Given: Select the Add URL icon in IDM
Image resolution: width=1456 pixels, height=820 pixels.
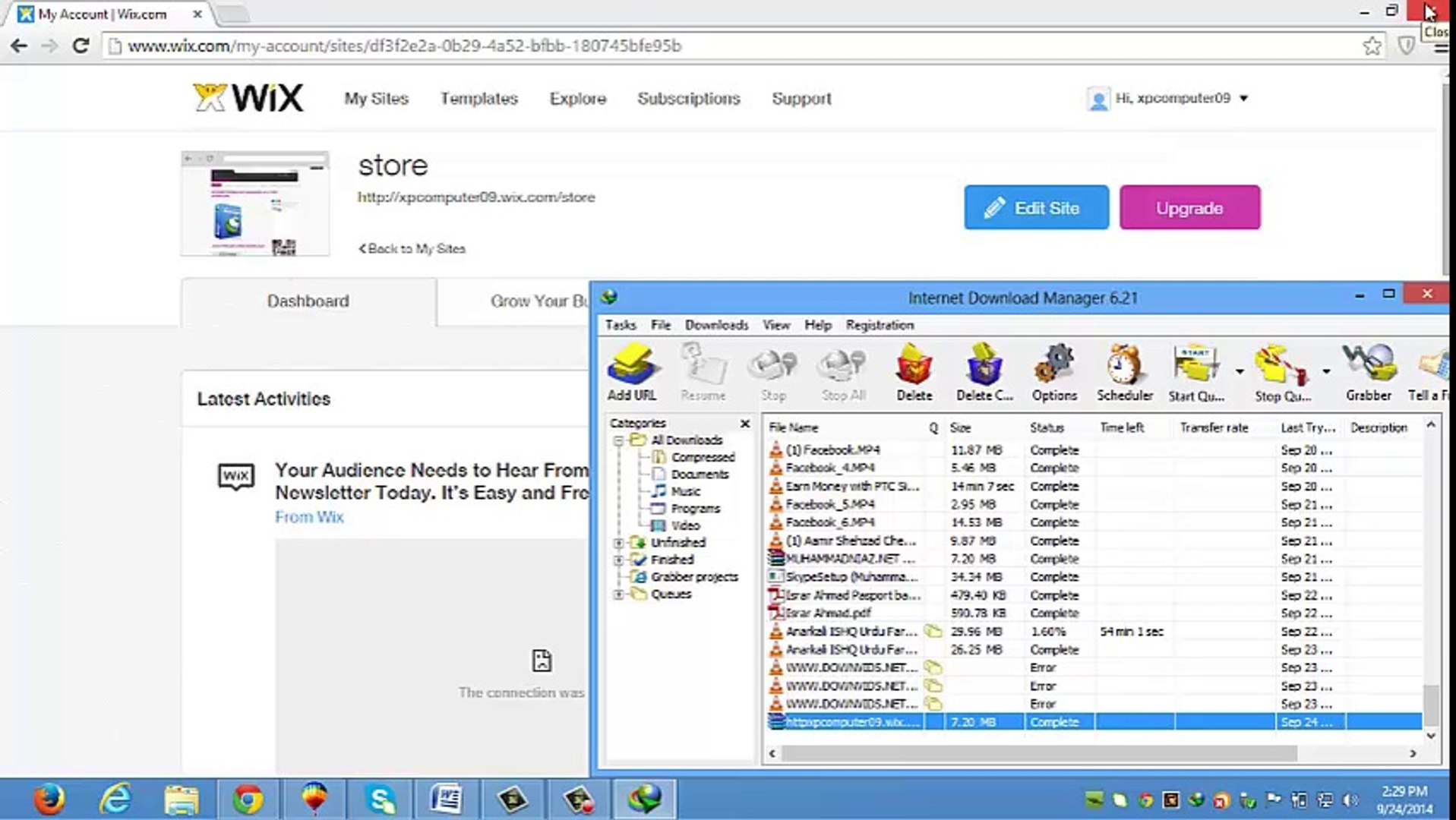Looking at the screenshot, I should (x=632, y=372).
